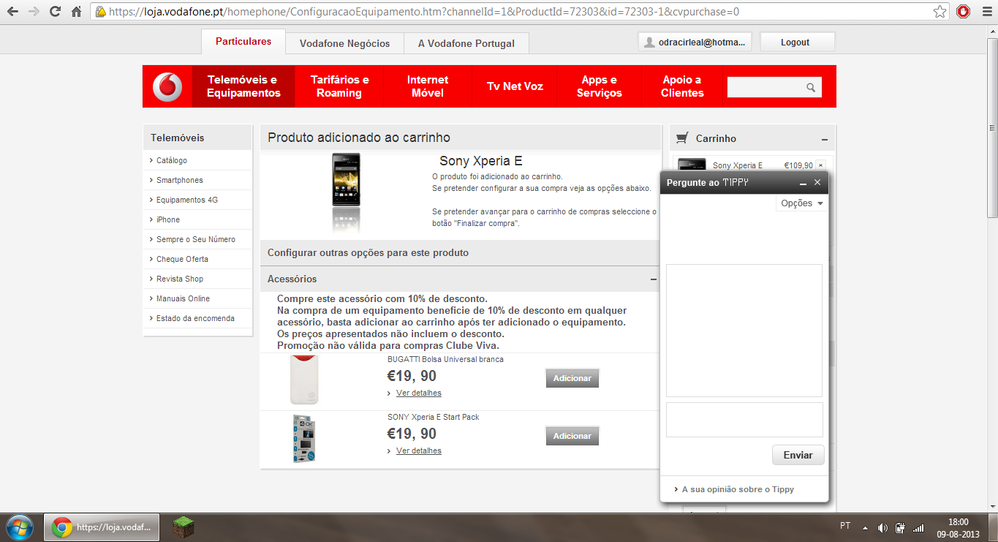This screenshot has height=542, width=998.
Task: Collapse the Acessórios section
Action: coord(653,279)
